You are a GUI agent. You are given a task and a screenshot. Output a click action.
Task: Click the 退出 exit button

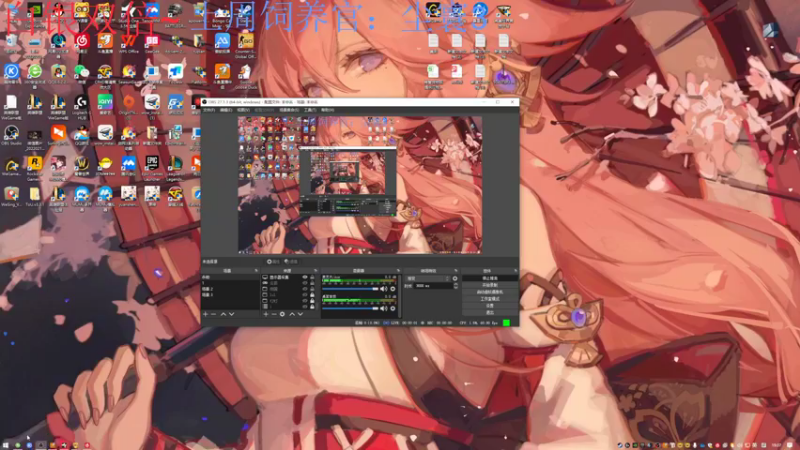click(490, 312)
